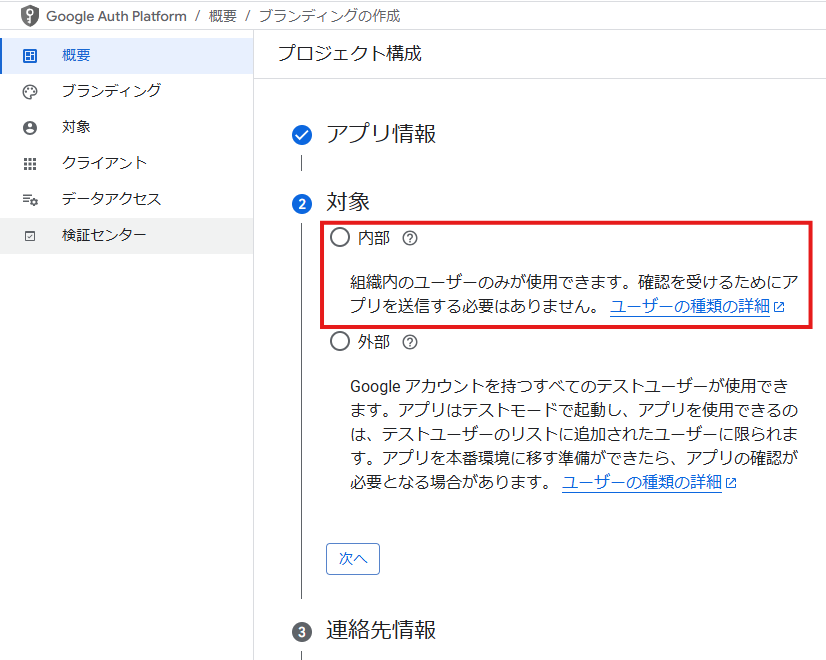
Task: Click the Google Auth Platform shield logo
Action: tap(30, 16)
